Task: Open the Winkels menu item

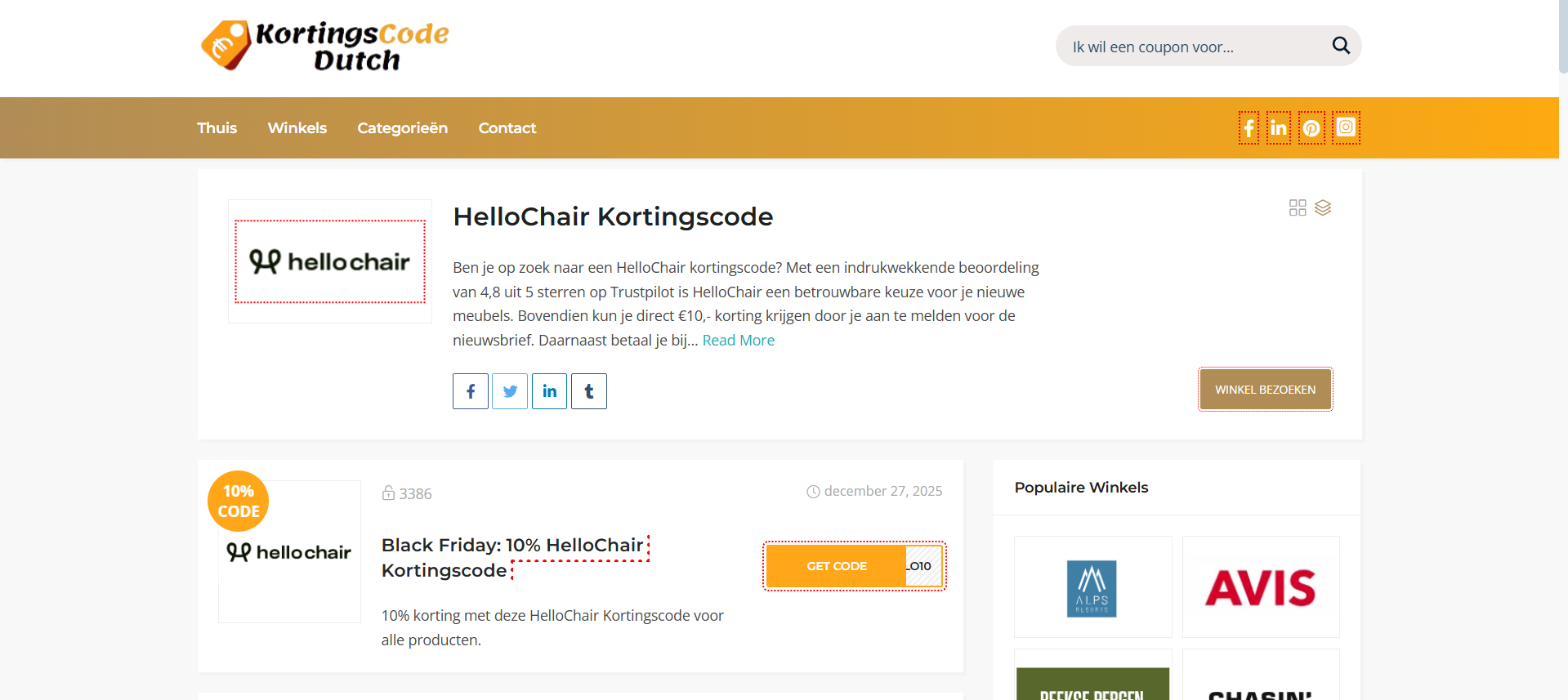Action: click(297, 128)
